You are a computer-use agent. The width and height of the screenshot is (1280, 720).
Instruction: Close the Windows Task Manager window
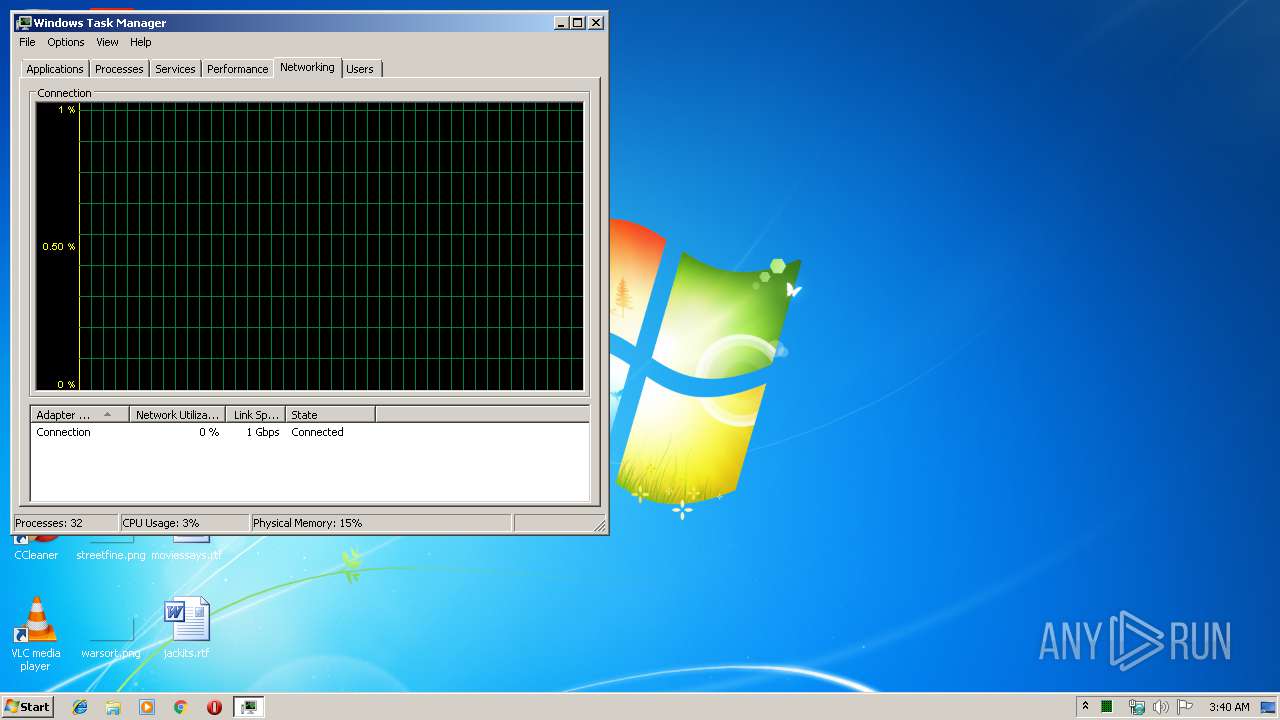tap(596, 22)
